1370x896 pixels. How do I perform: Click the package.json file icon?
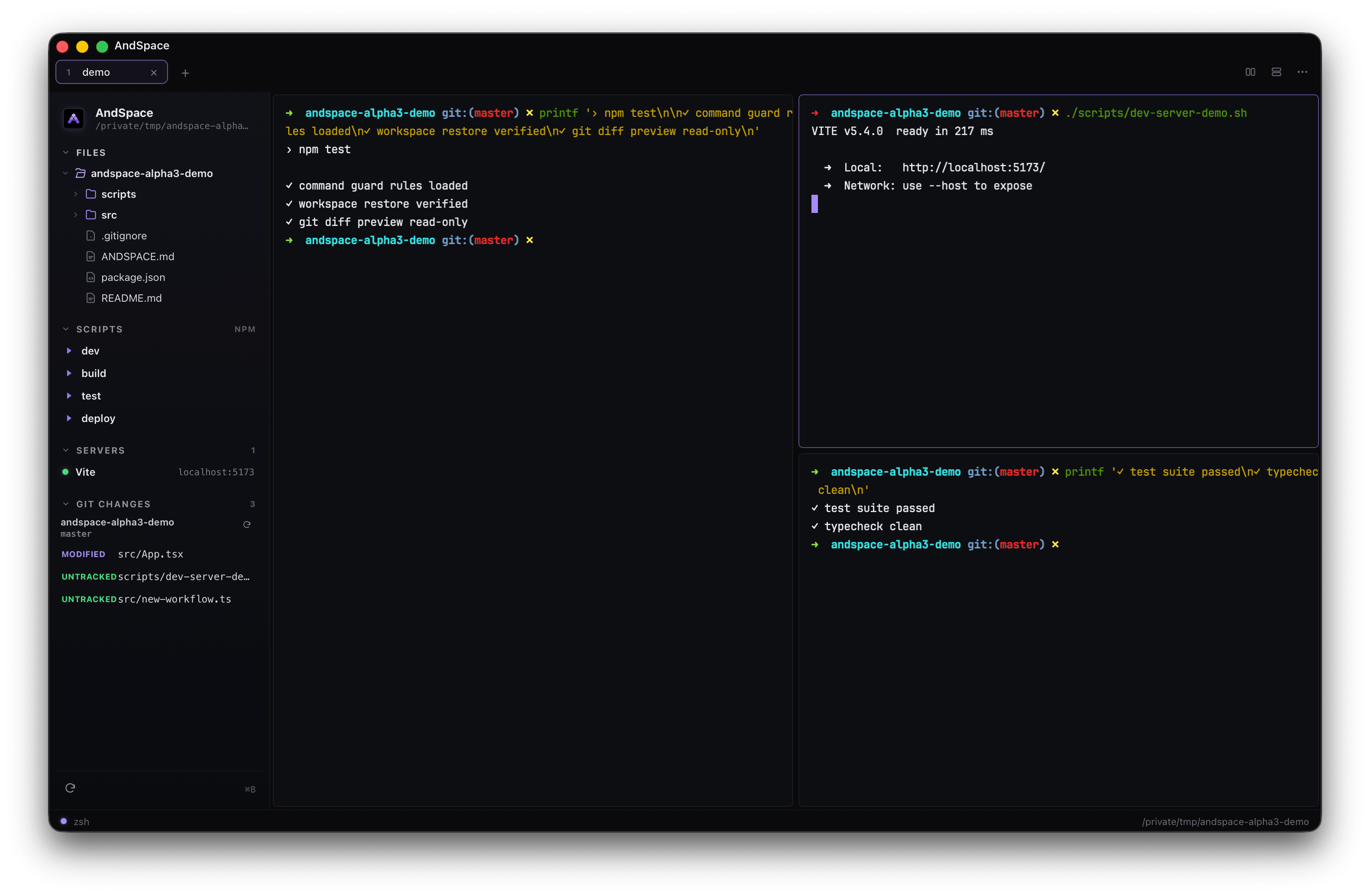click(x=90, y=277)
